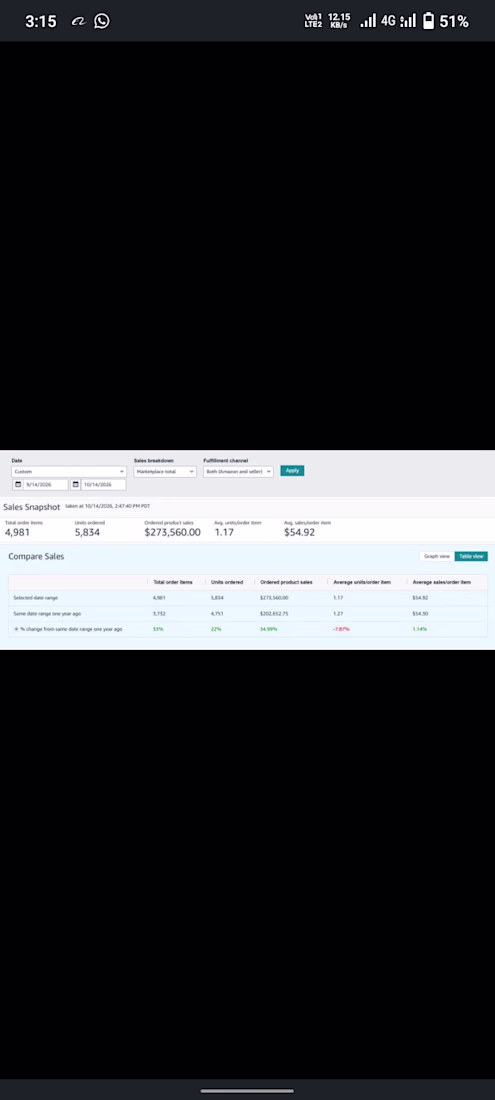Viewport: 495px width, 1100px height.
Task: Click calendar icon beside 9/14/2026 start date
Action: click(x=18, y=485)
